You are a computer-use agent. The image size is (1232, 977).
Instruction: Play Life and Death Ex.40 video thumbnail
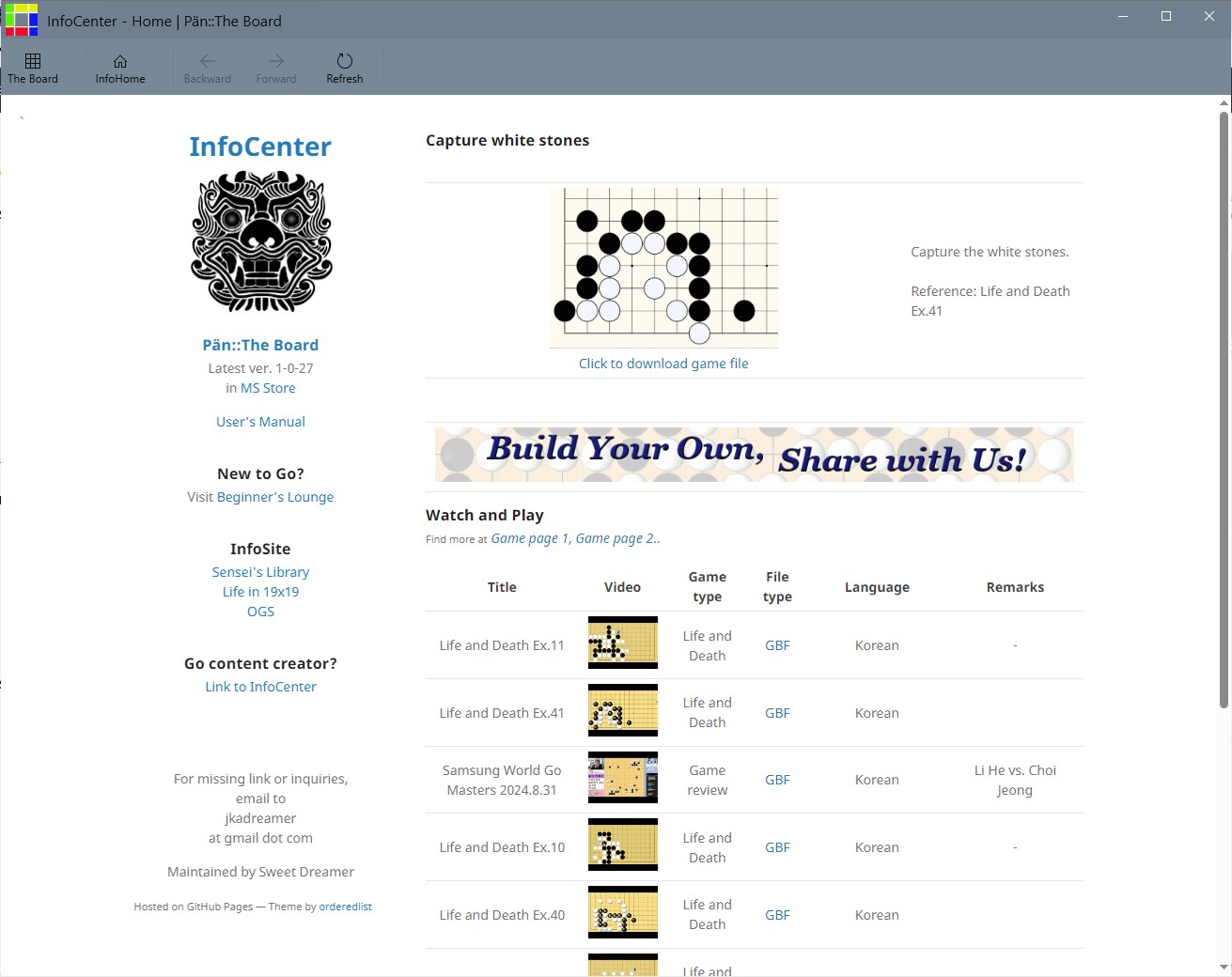click(x=623, y=912)
